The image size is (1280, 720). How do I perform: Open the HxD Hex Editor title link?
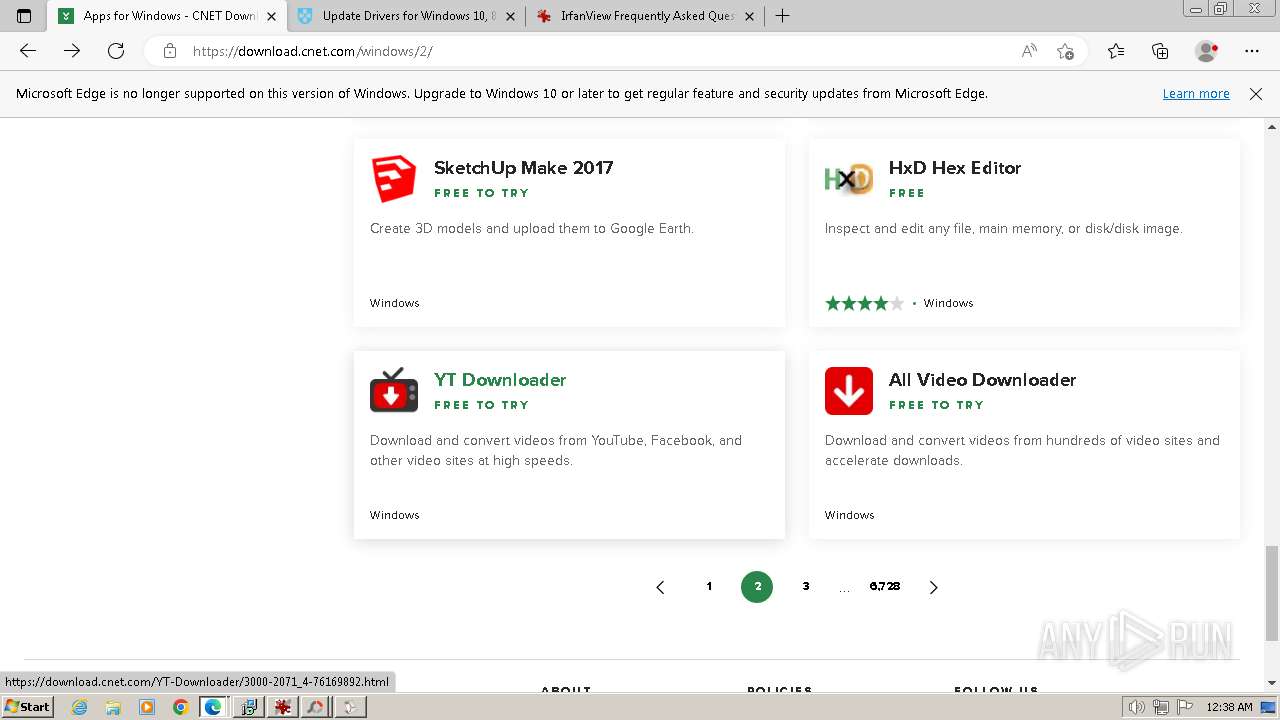pos(955,168)
